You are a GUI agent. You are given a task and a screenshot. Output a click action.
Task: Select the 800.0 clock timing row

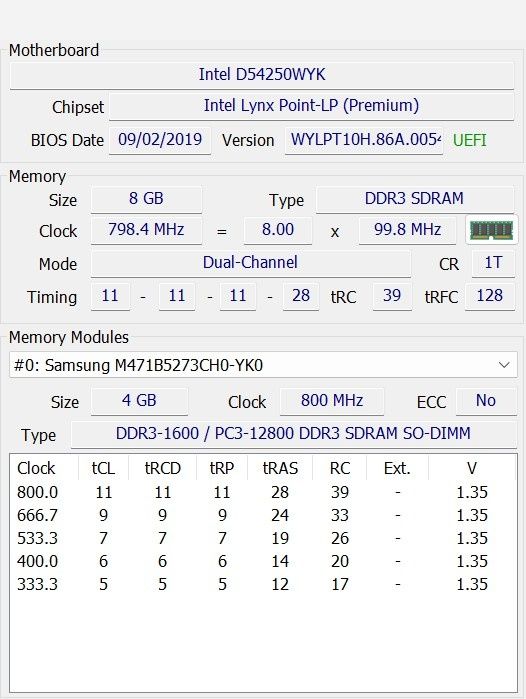tap(263, 492)
